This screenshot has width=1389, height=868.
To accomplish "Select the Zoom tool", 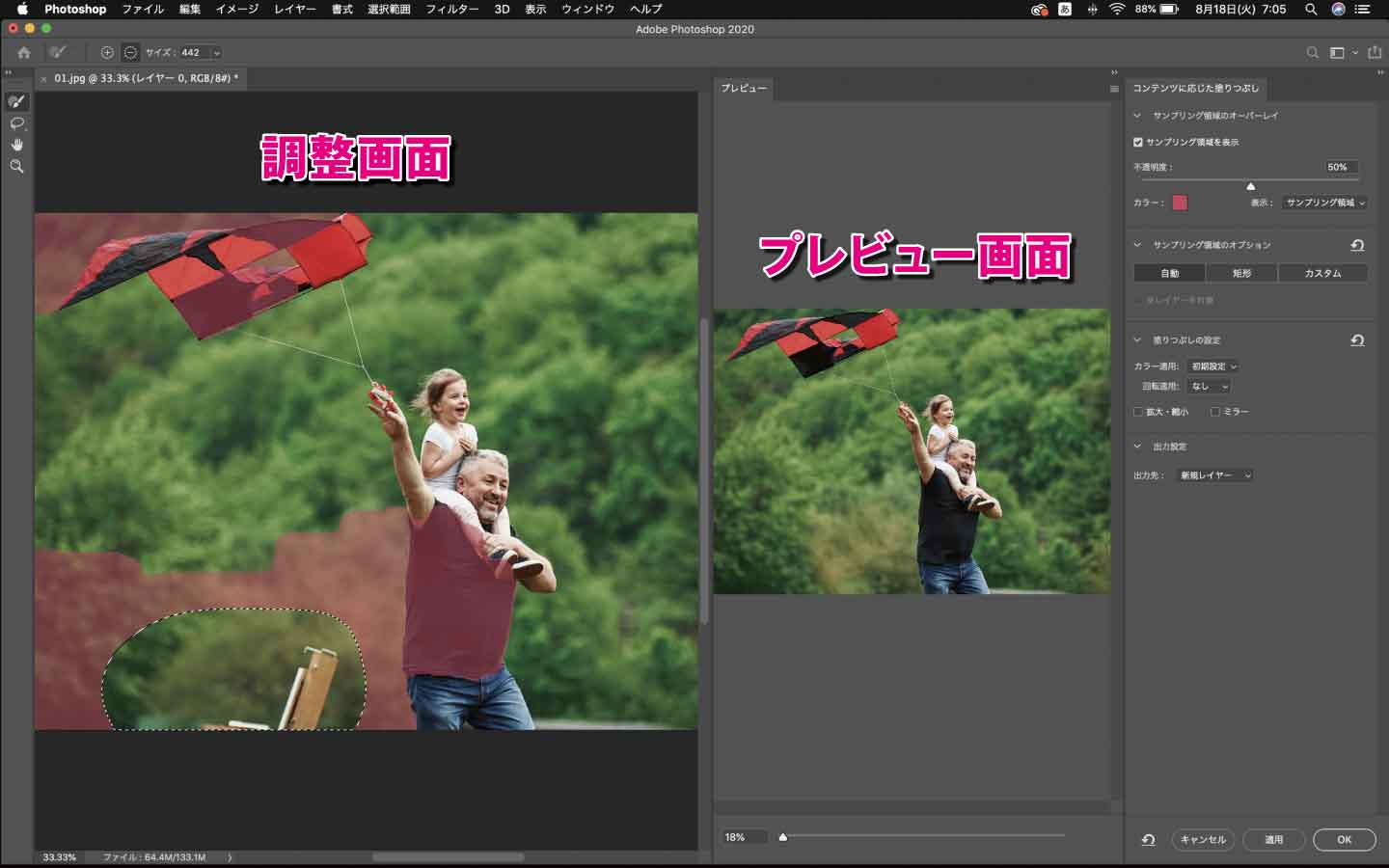I will point(15,166).
